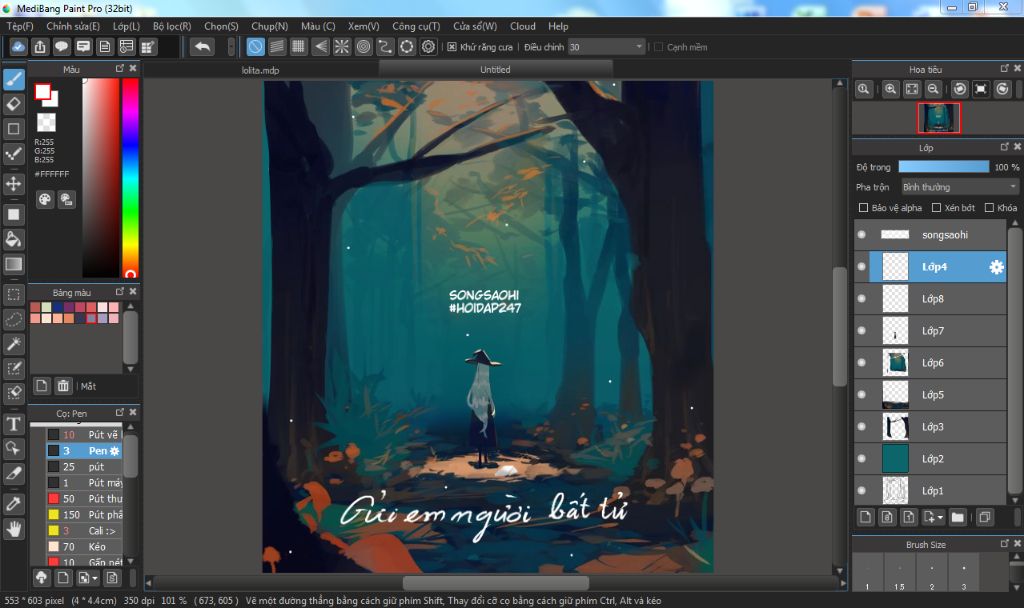This screenshot has width=1024, height=608.
Task: Select the Text tool
Action: (x=14, y=424)
